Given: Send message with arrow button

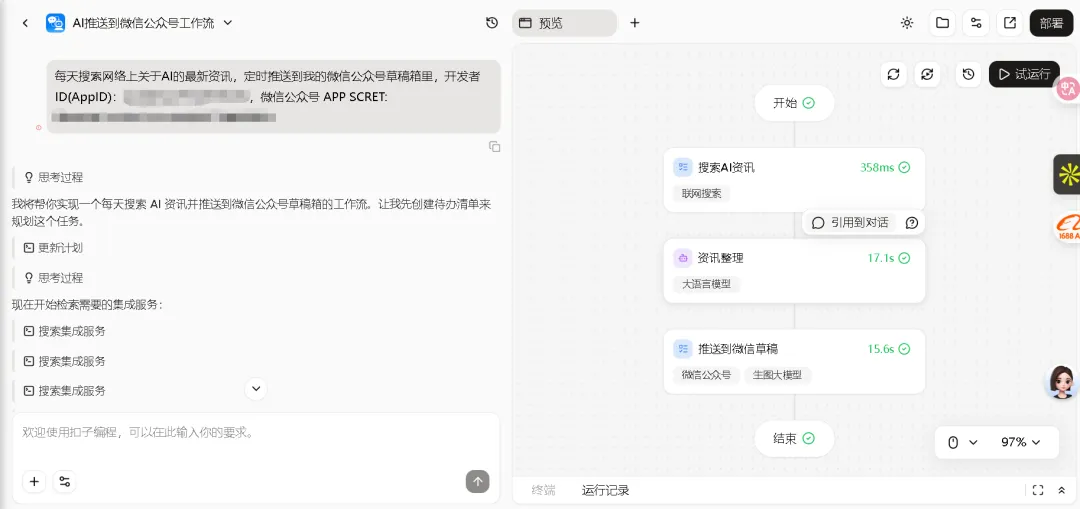Looking at the screenshot, I should click(x=477, y=481).
